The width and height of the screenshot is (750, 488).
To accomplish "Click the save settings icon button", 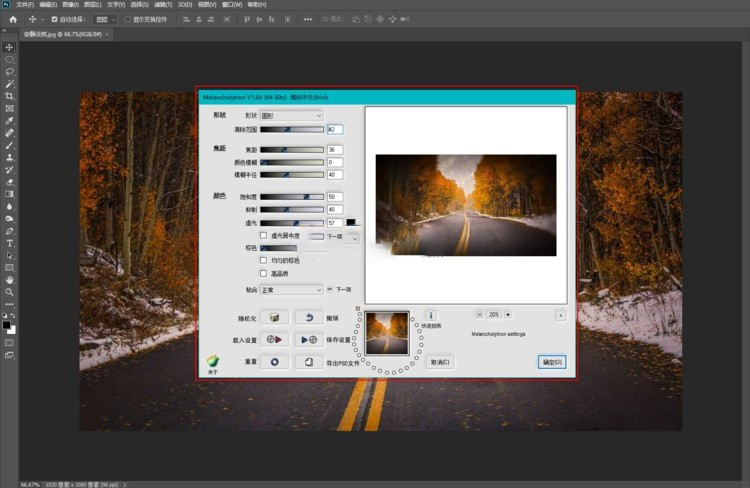I will (309, 340).
